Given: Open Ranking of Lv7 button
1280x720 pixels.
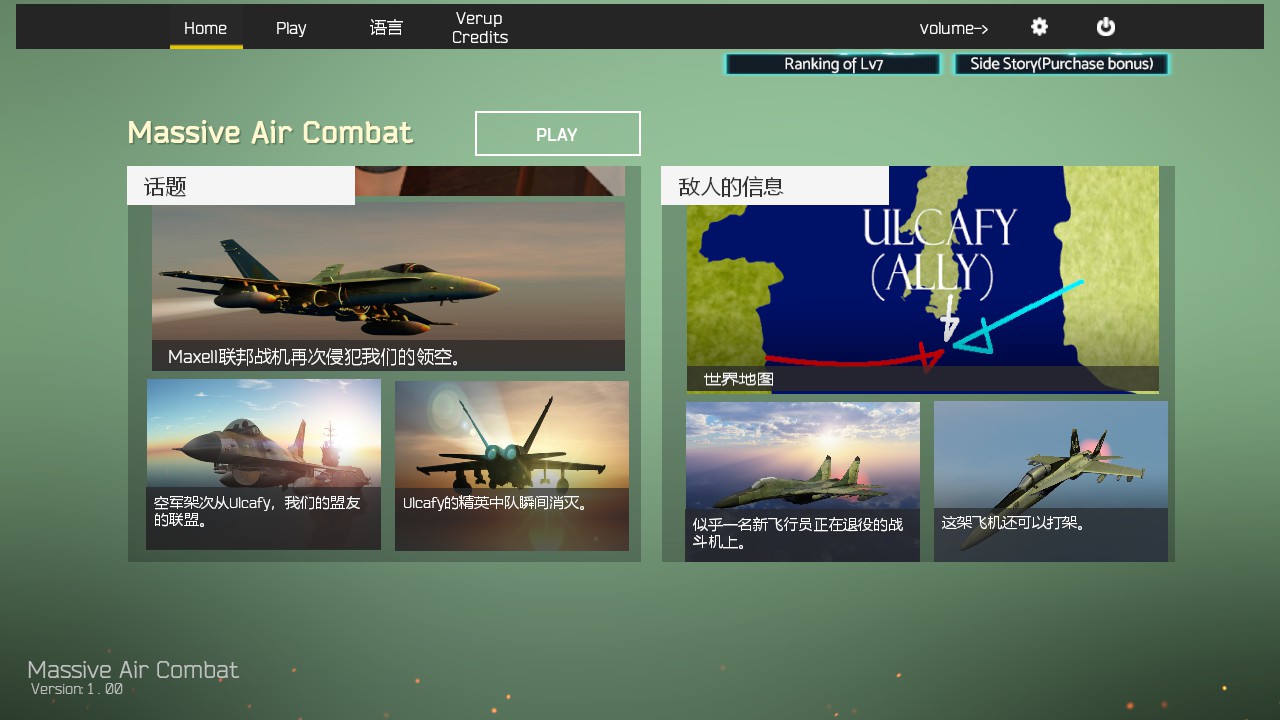Looking at the screenshot, I should pos(833,64).
